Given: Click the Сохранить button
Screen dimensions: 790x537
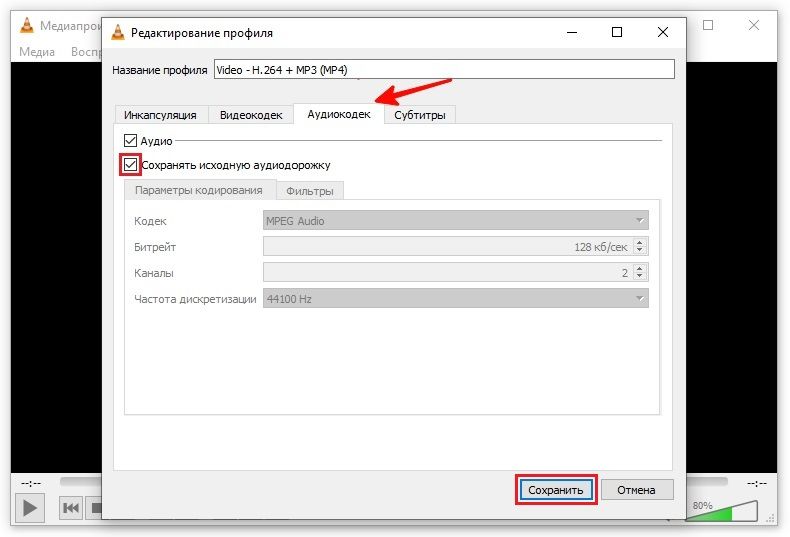Looking at the screenshot, I should pos(555,490).
